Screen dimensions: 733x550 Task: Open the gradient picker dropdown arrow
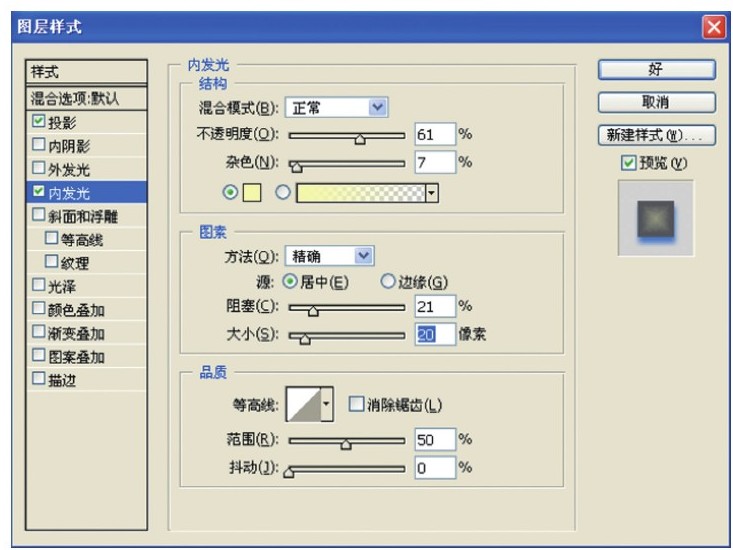click(432, 193)
